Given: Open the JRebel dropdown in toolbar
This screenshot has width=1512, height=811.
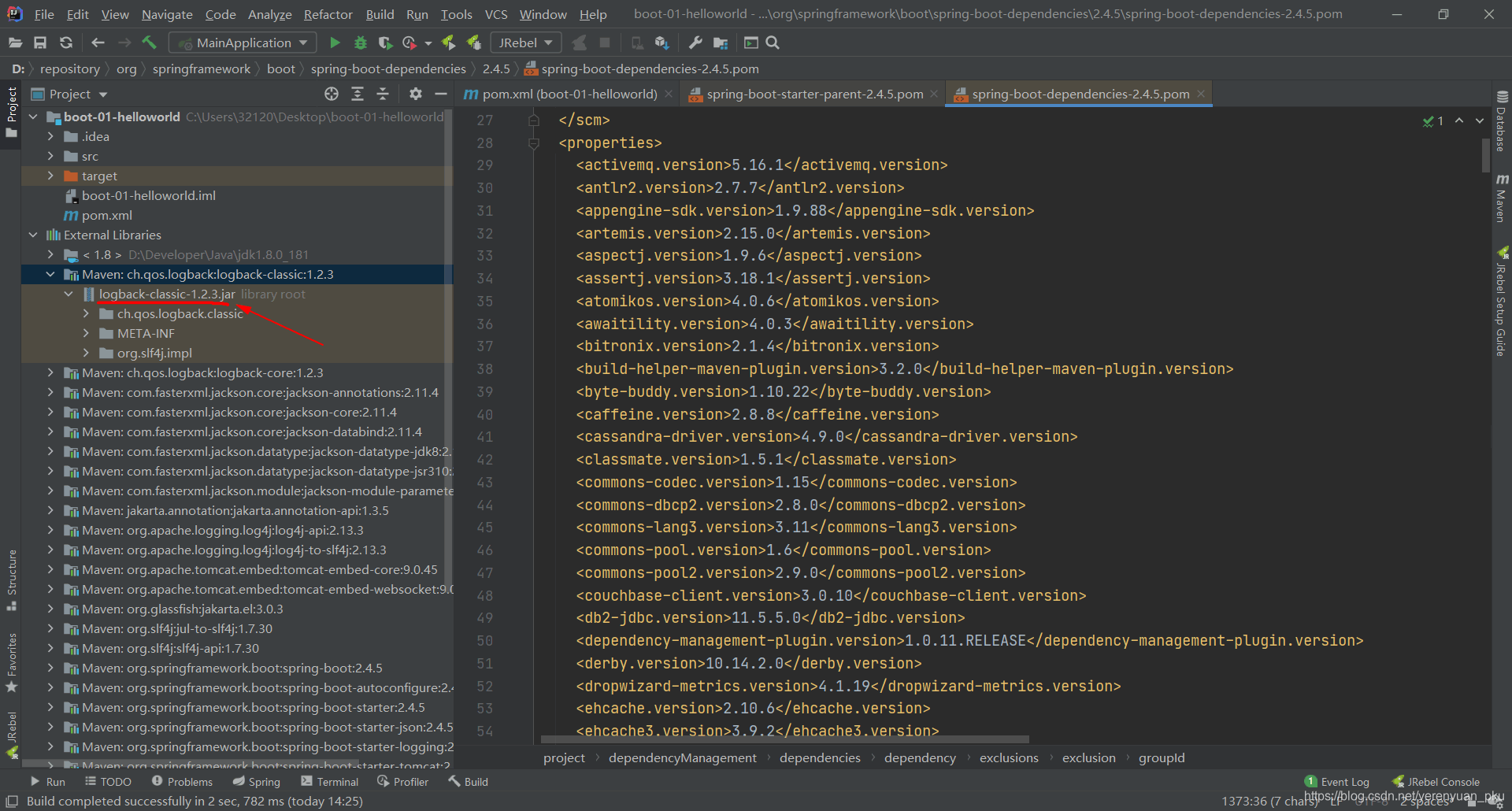Looking at the screenshot, I should pyautogui.click(x=525, y=43).
